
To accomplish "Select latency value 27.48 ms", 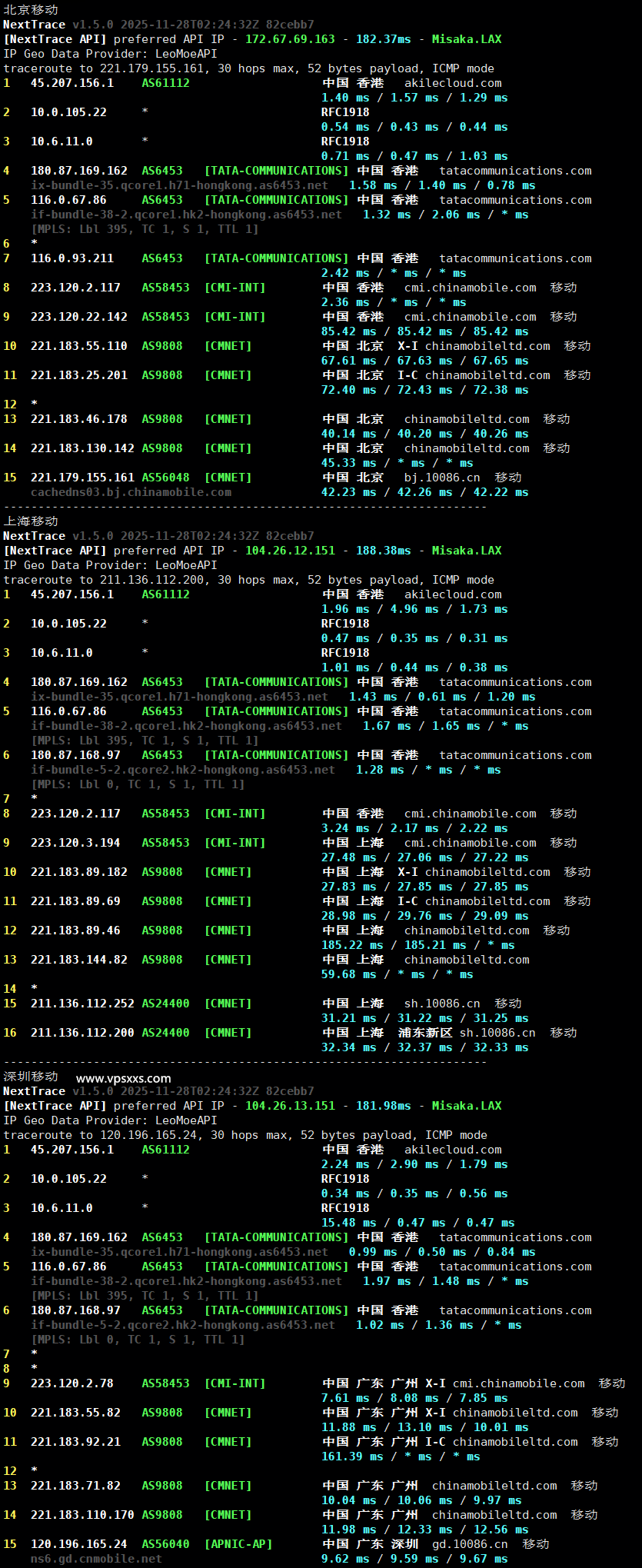I will [x=349, y=857].
